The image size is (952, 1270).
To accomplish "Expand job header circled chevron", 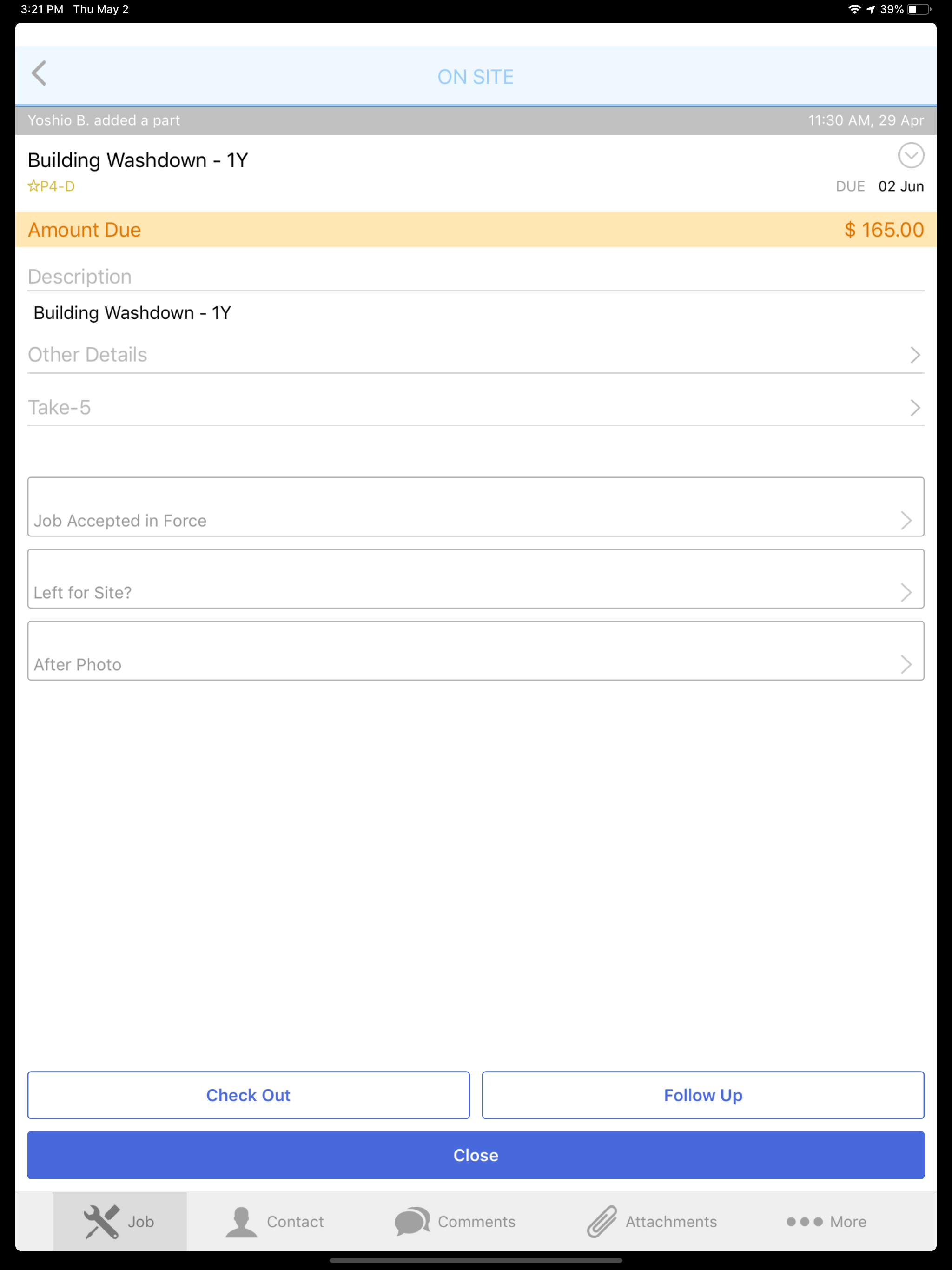I will 911,155.
